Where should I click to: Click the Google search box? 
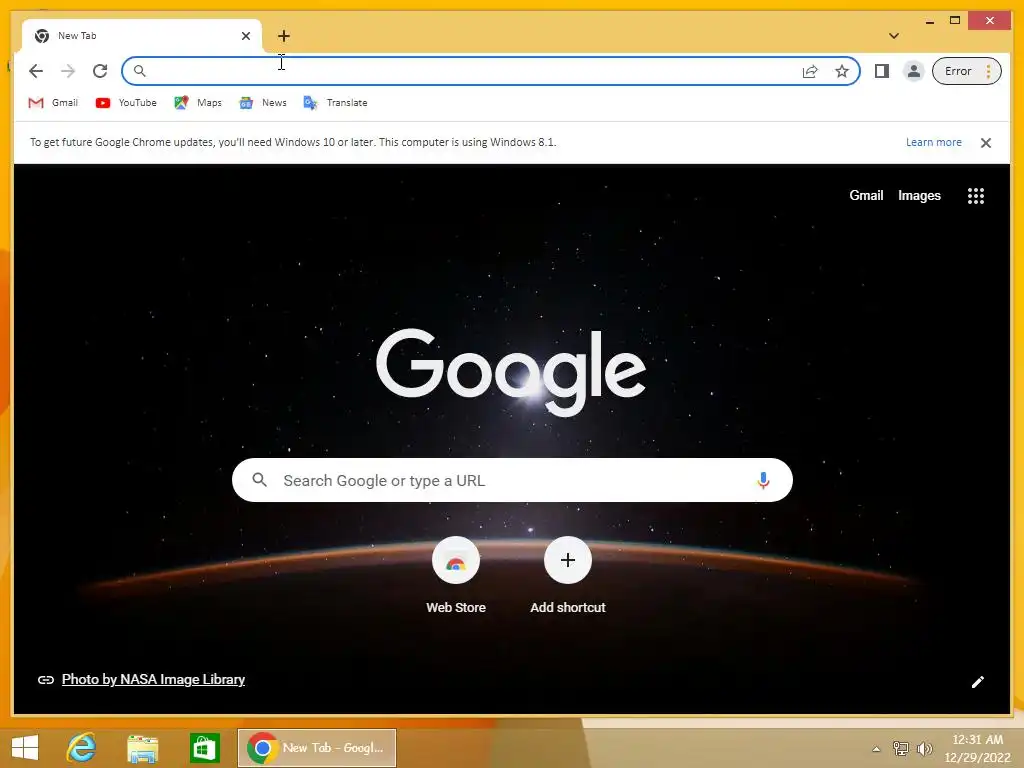512,480
